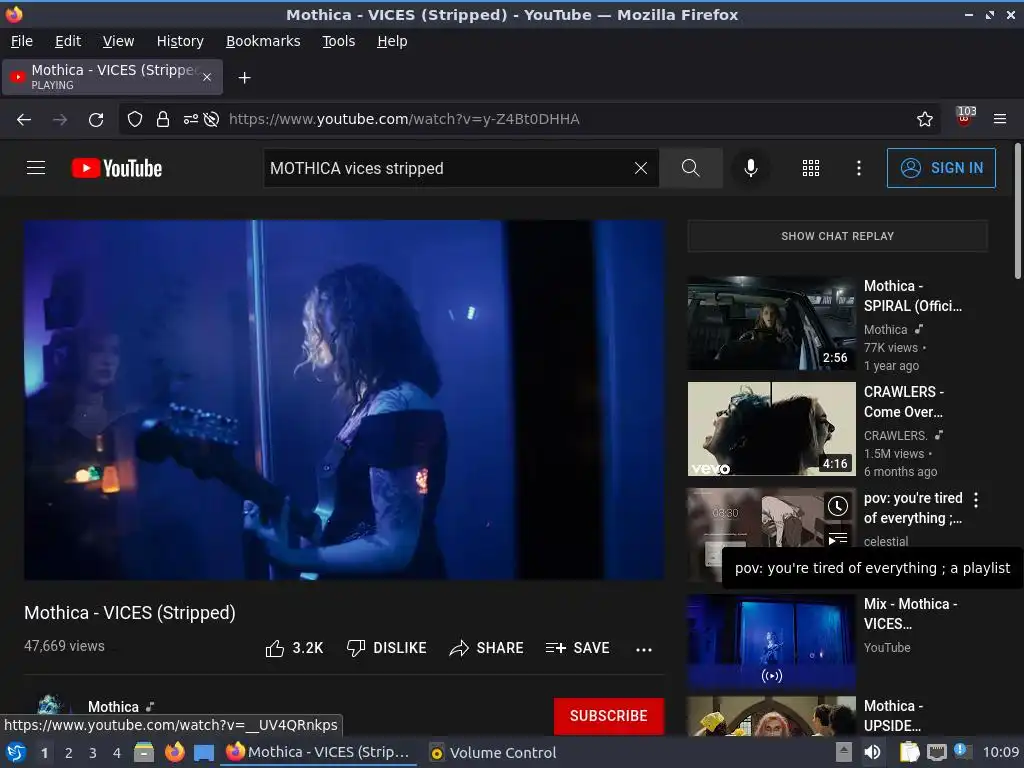Click the Mothica - SPIRAL title link
The height and width of the screenshot is (768, 1024).
click(913, 296)
